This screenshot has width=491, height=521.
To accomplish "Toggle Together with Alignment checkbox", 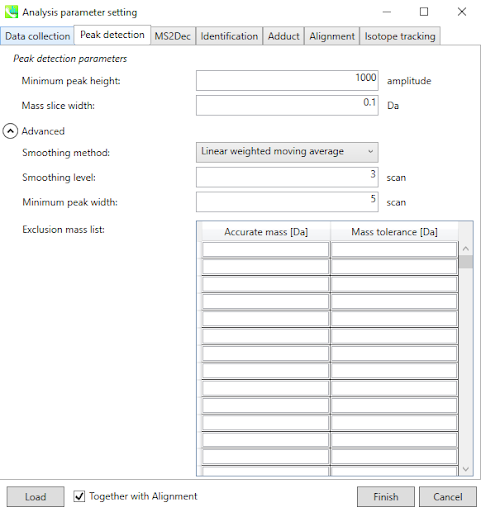I will pos(79,496).
